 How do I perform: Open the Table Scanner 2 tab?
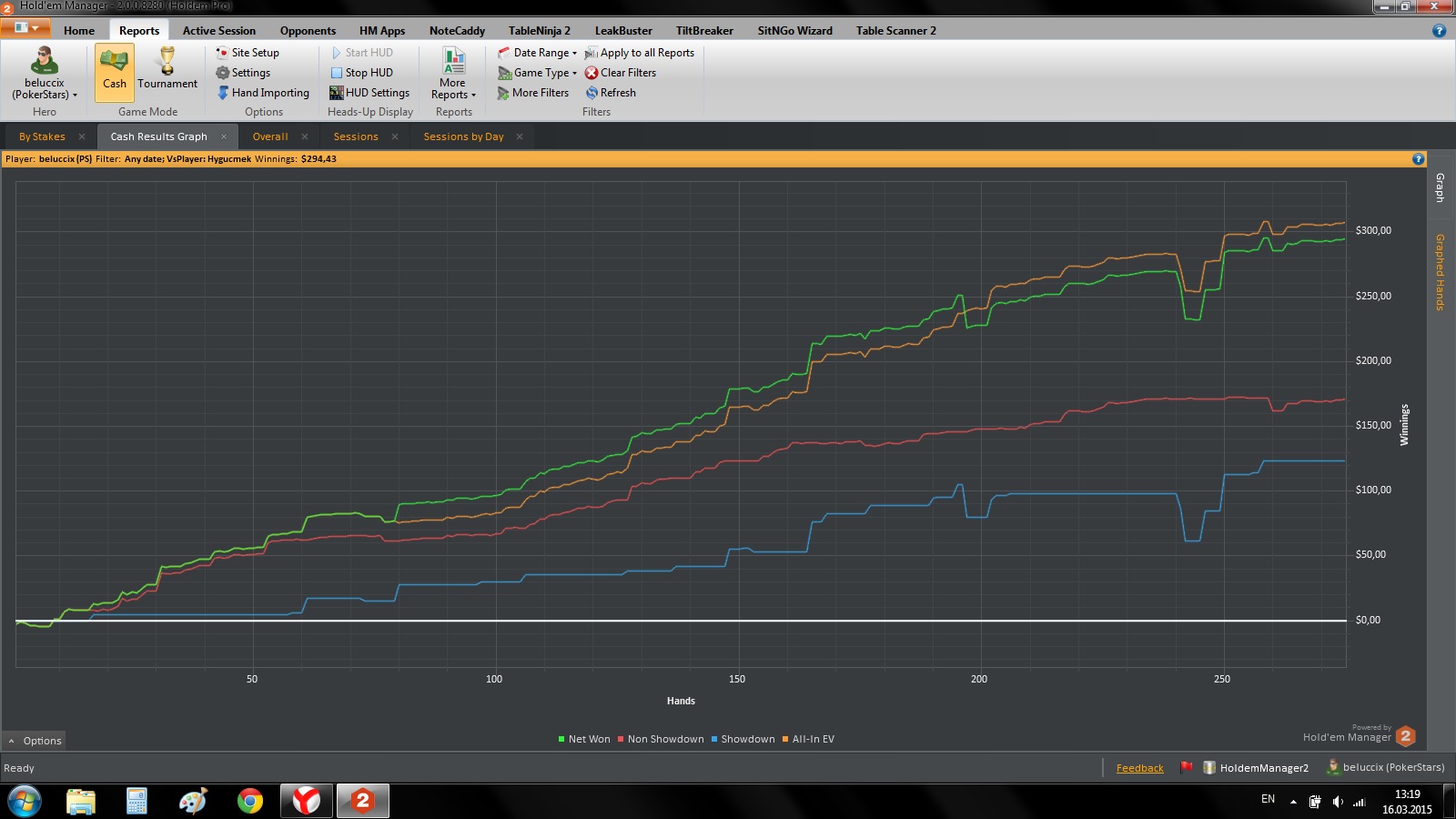(x=895, y=31)
